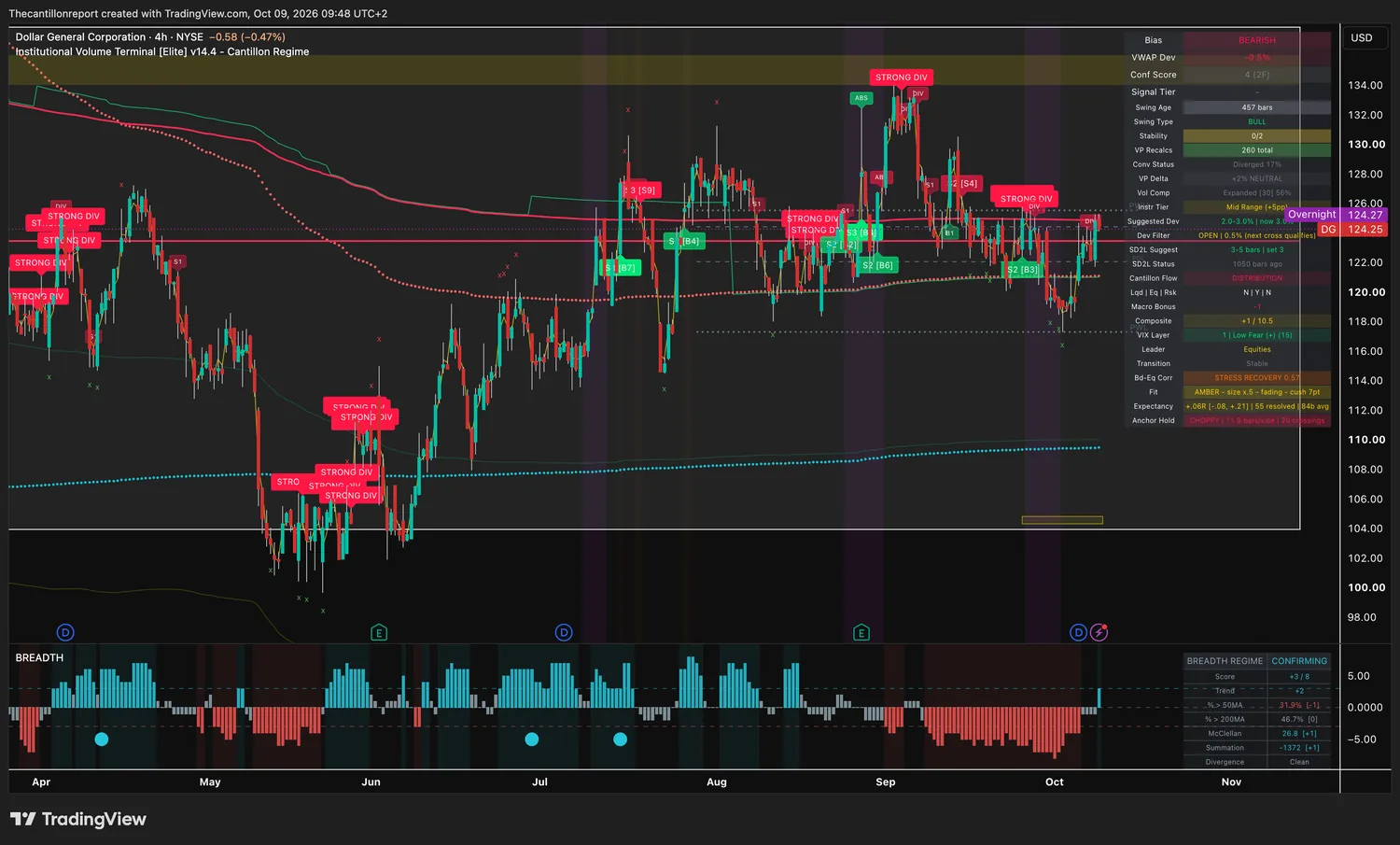Click the S2 [B6] buy signal label
This screenshot has width=1400, height=845.
(877, 265)
